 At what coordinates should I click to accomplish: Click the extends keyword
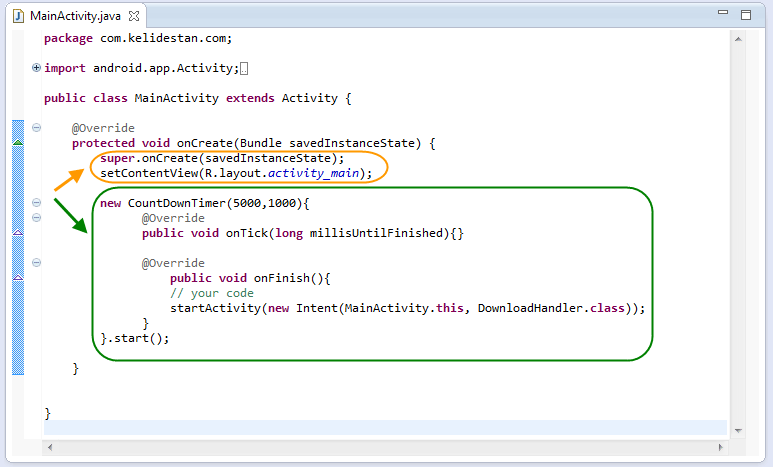(x=250, y=98)
